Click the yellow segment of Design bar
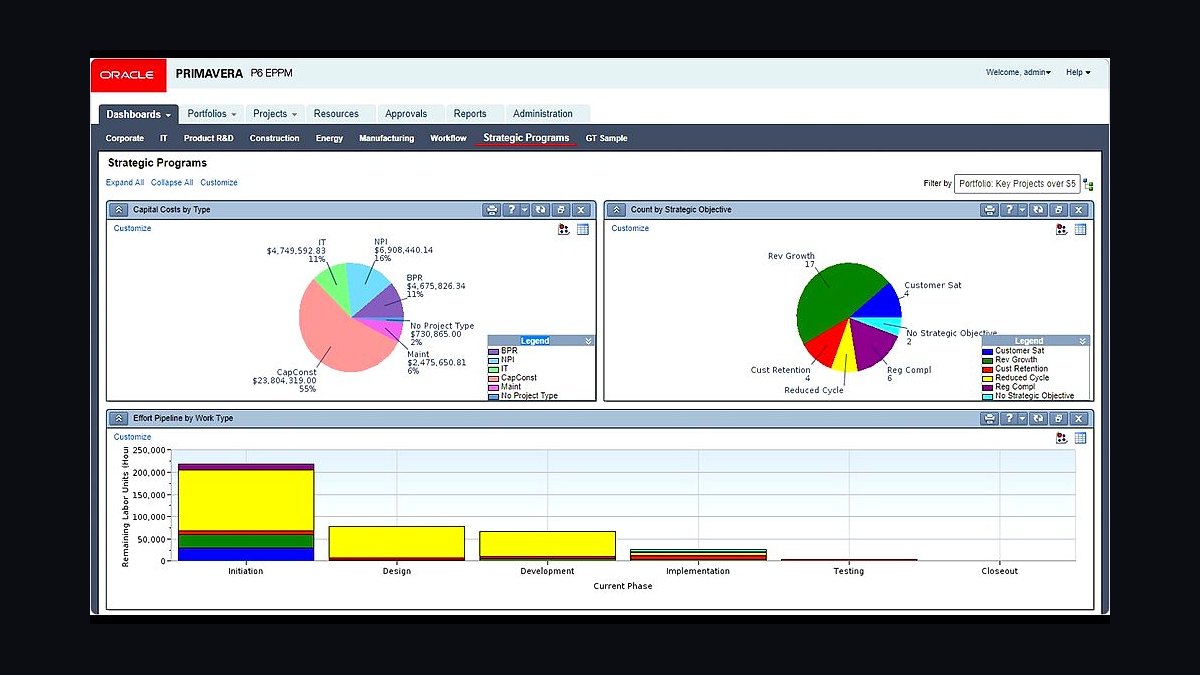Image resolution: width=1200 pixels, height=675 pixels. [x=397, y=541]
